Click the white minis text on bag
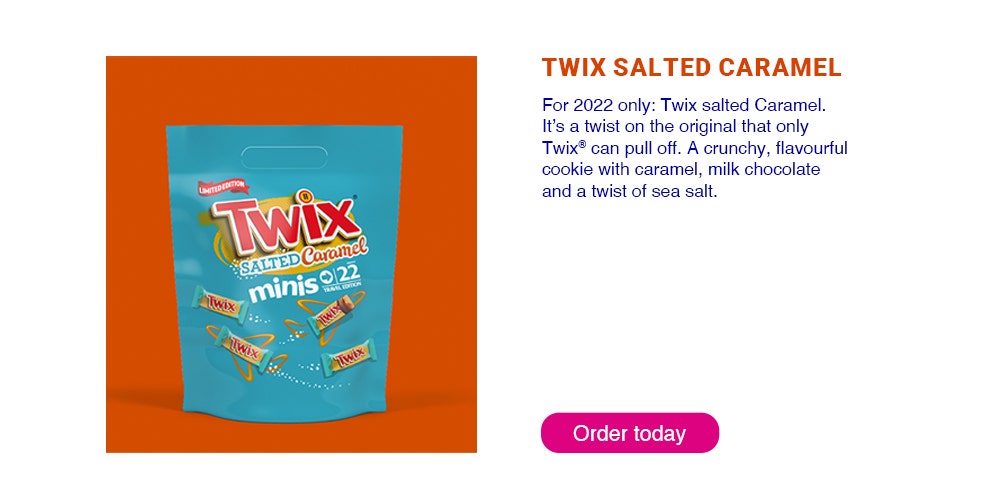This screenshot has width=1000, height=500. pos(283,288)
